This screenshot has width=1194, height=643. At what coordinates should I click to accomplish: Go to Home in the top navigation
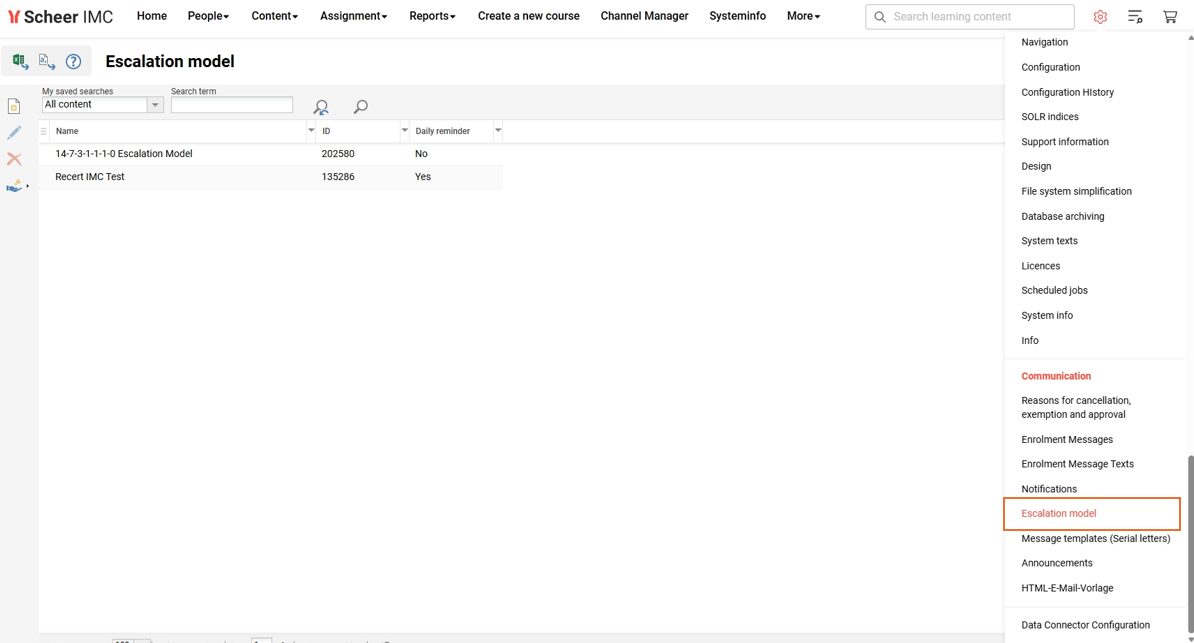click(152, 16)
